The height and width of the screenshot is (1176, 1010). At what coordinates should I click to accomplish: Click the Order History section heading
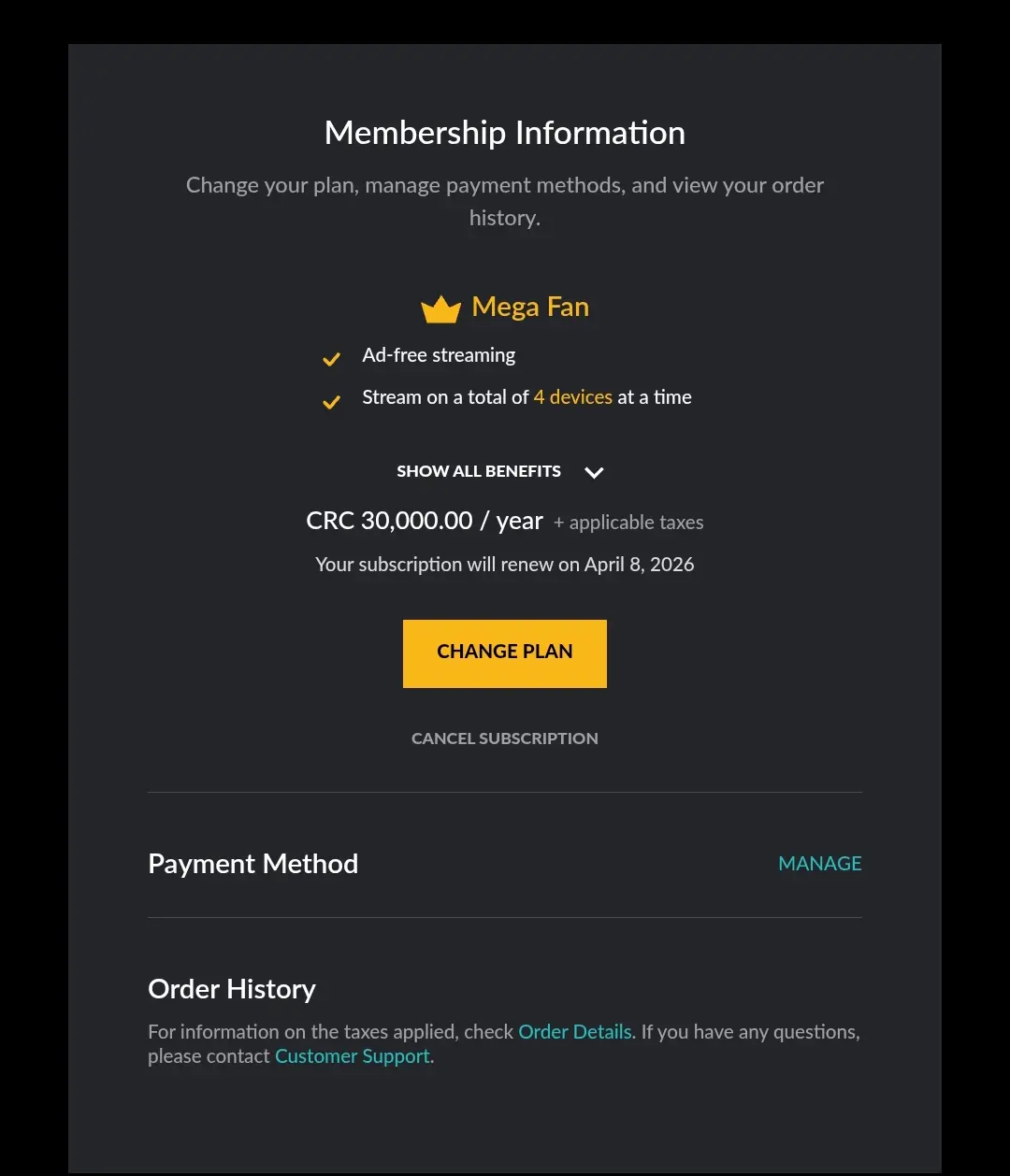232,989
